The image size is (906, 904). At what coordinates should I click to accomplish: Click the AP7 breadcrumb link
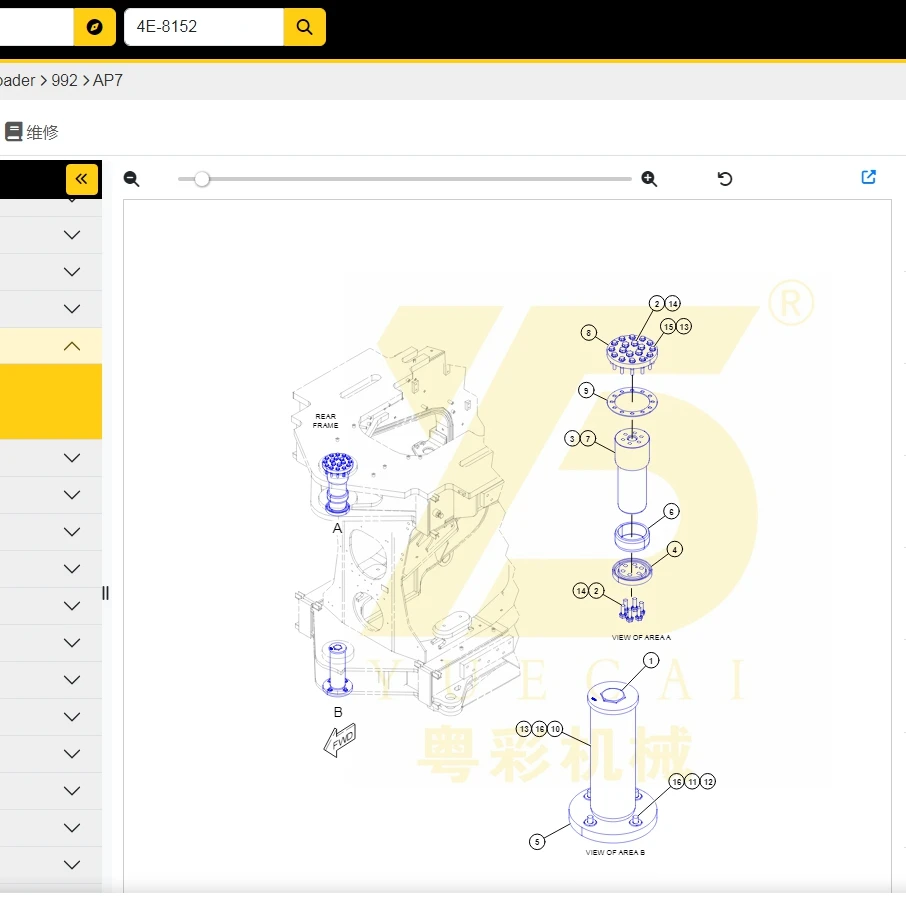[108, 80]
